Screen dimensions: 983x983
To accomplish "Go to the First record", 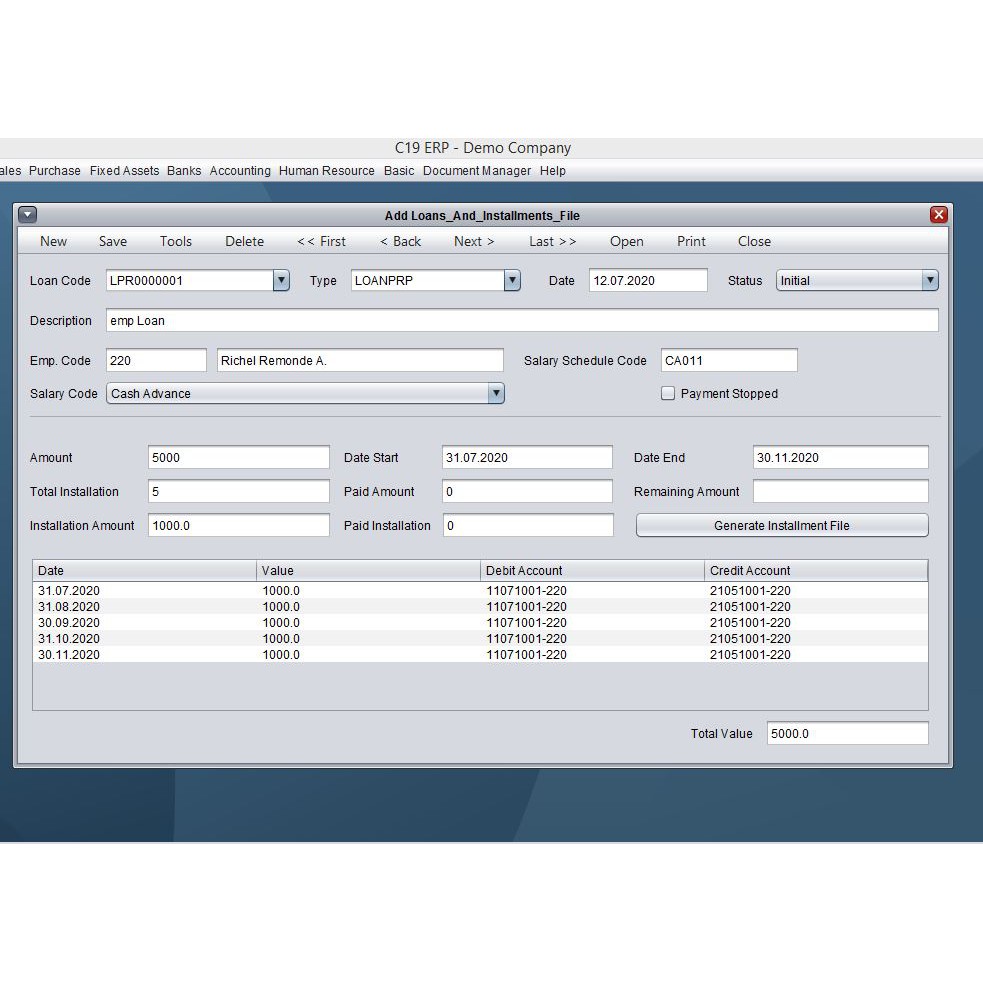I will 321,241.
